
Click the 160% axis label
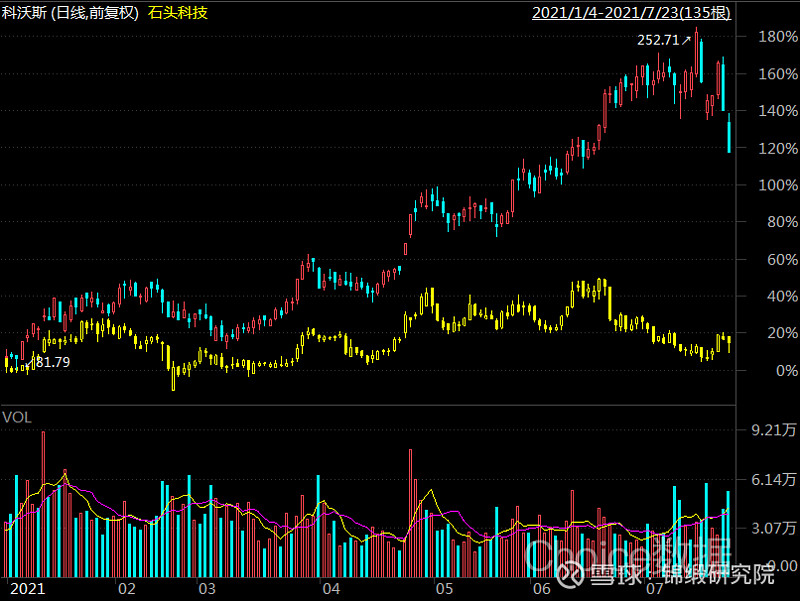tap(778, 74)
